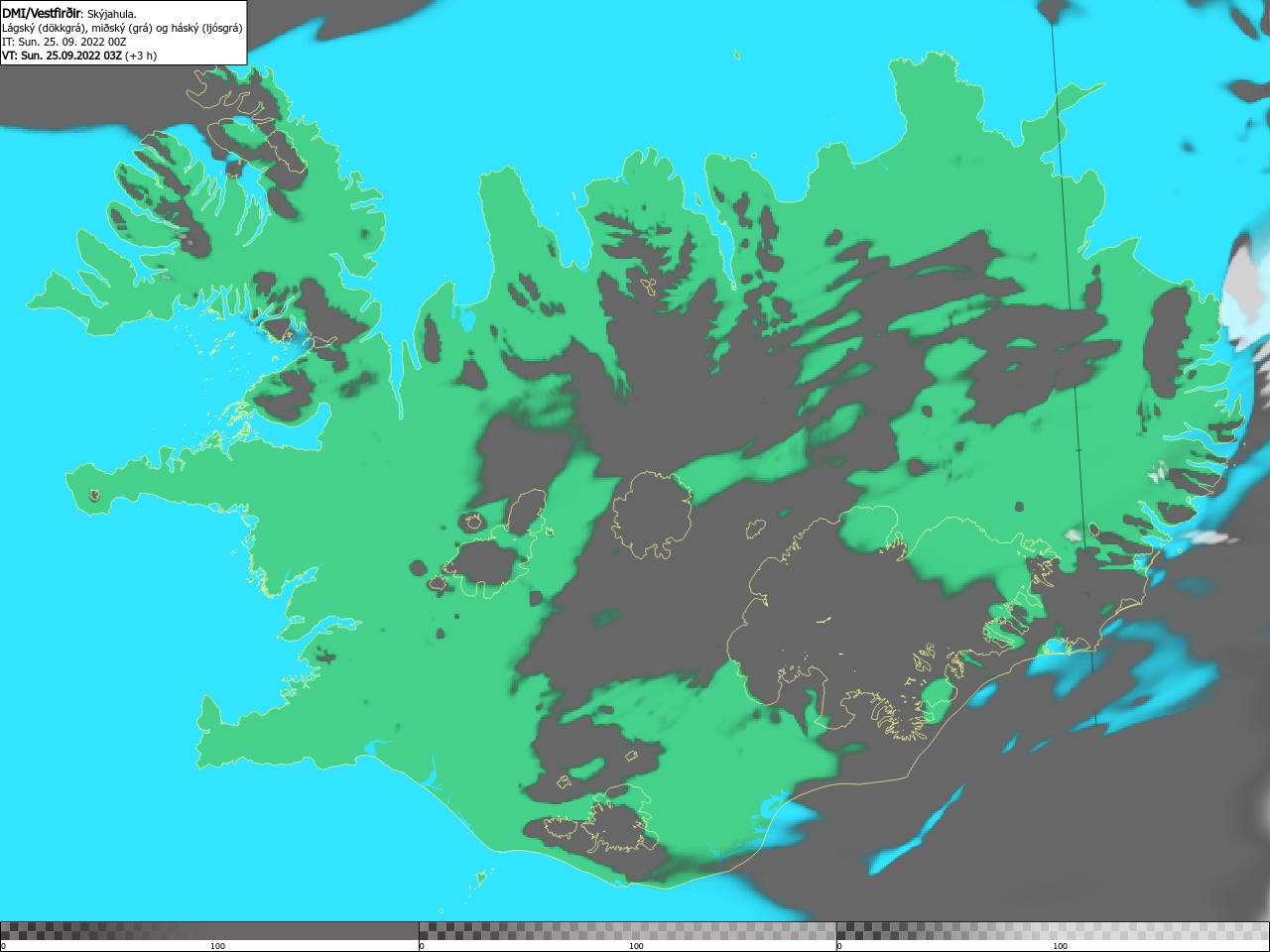Viewport: 1270px width, 952px height.
Task: Click the 'IT: Sun. 25. 09. 2022 00Z' line
Action: point(63,42)
